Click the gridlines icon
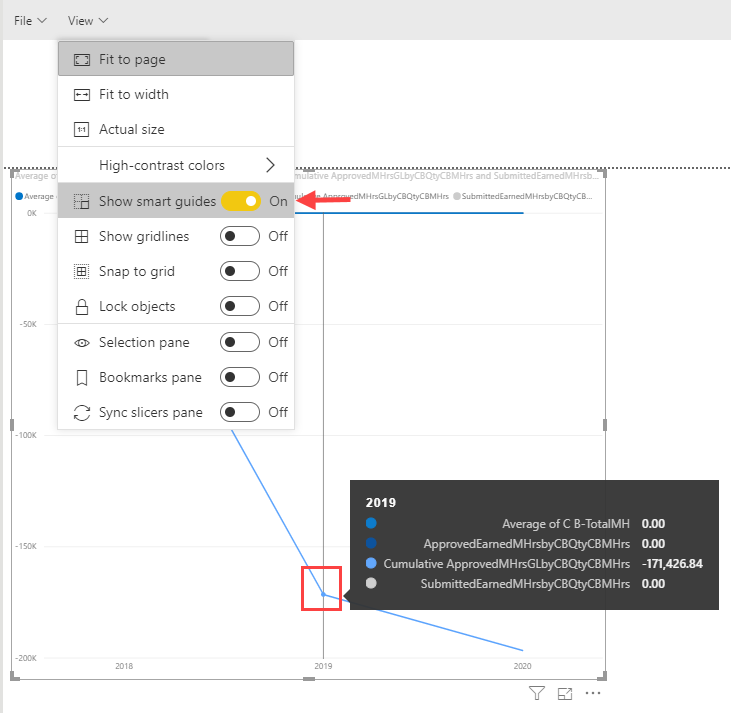The image size is (731, 713). click(x=82, y=236)
